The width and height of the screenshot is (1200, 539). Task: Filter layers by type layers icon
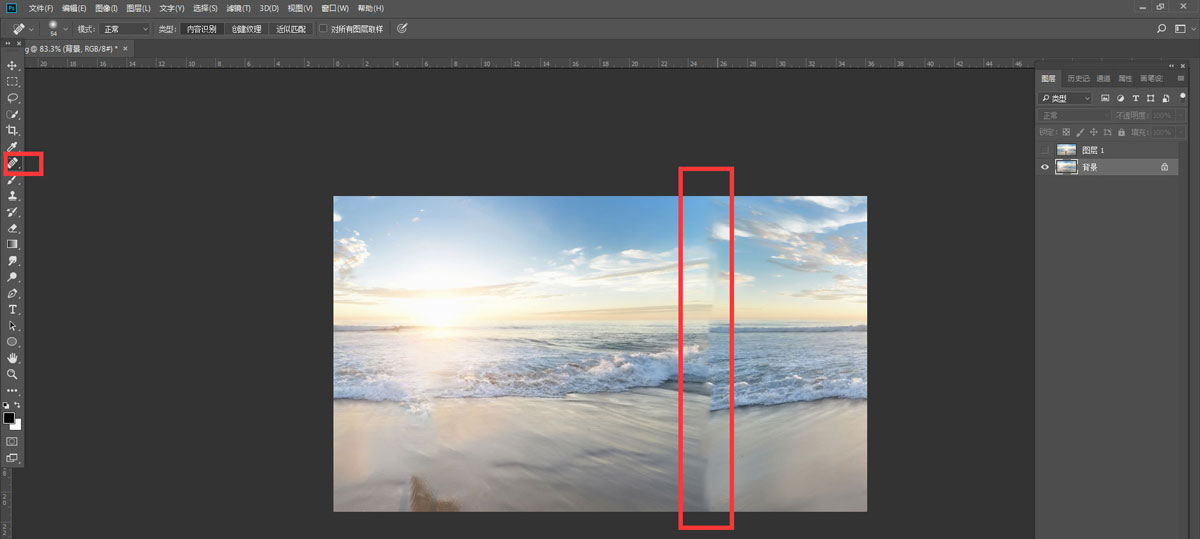click(x=1136, y=98)
